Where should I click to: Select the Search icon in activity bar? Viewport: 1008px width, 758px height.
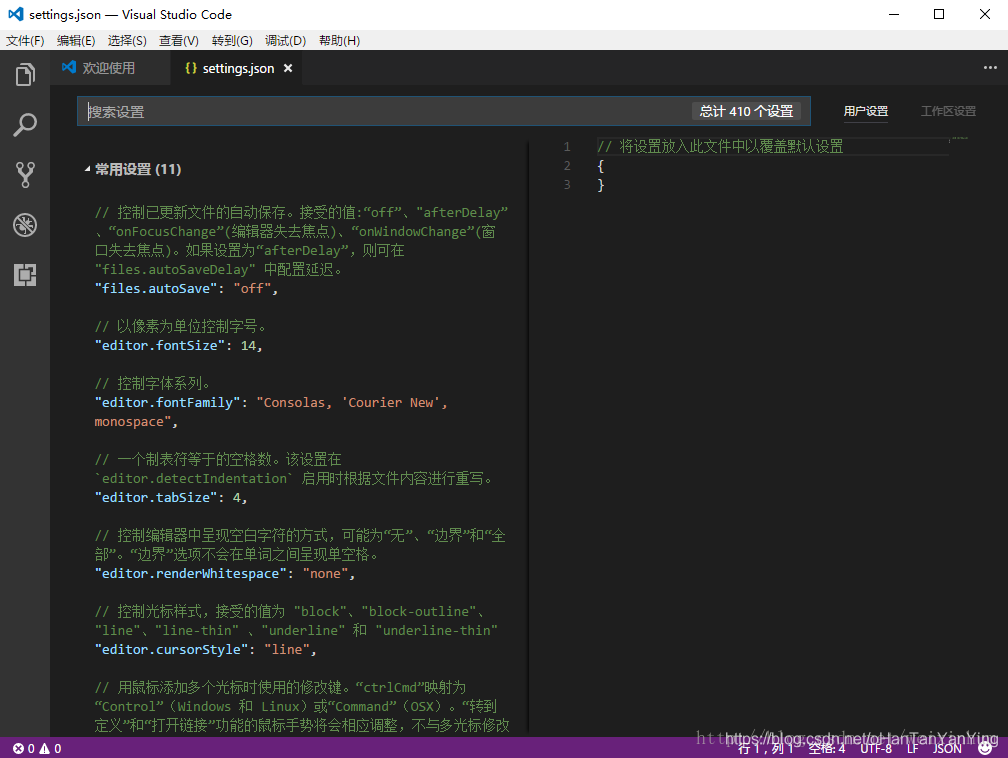(x=25, y=124)
